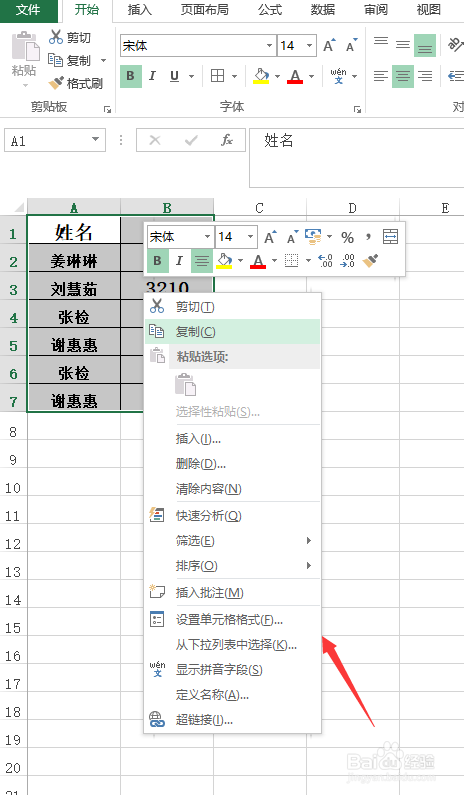Toggle Italic in the mini toolbar
Image resolution: width=464 pixels, height=795 pixels.
(179, 261)
